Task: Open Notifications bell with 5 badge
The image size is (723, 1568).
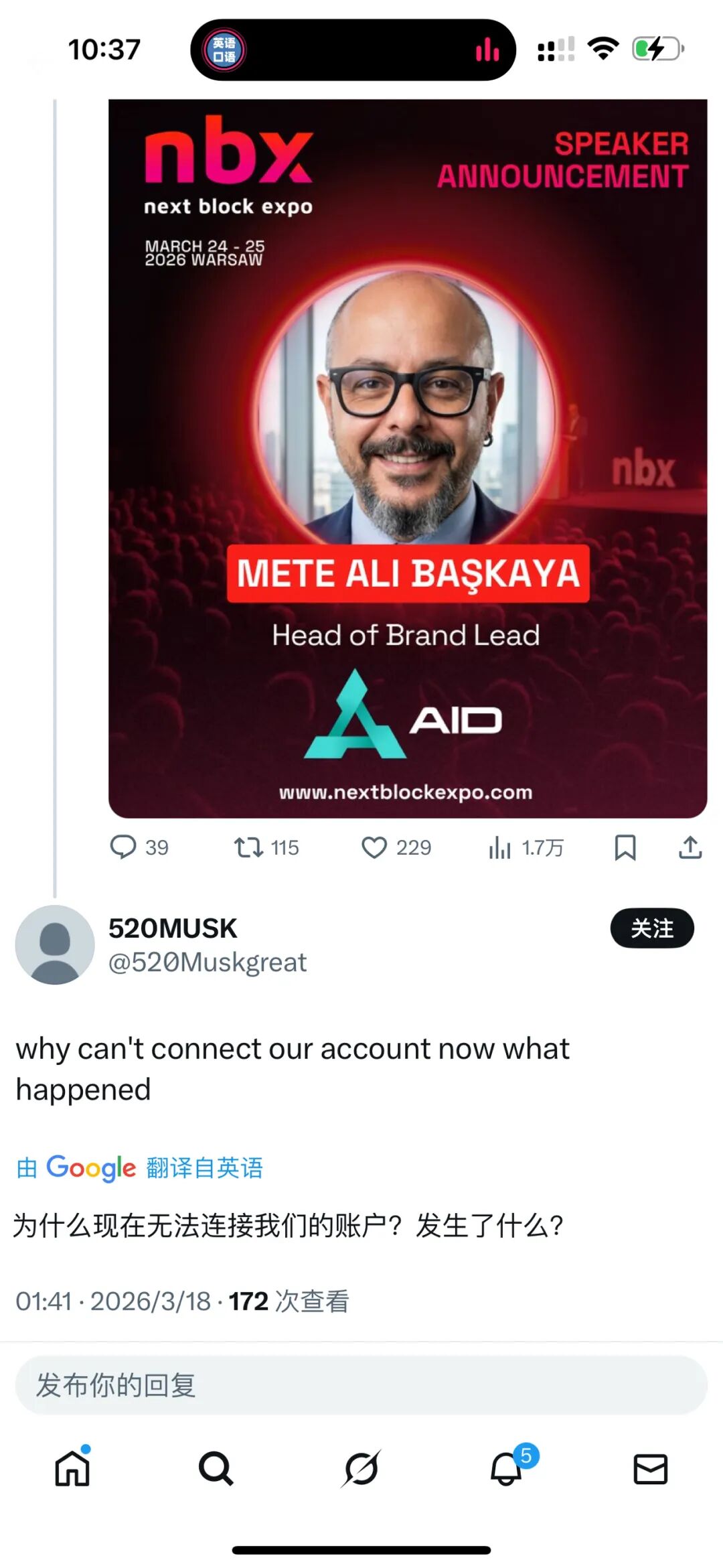Action: (506, 1470)
